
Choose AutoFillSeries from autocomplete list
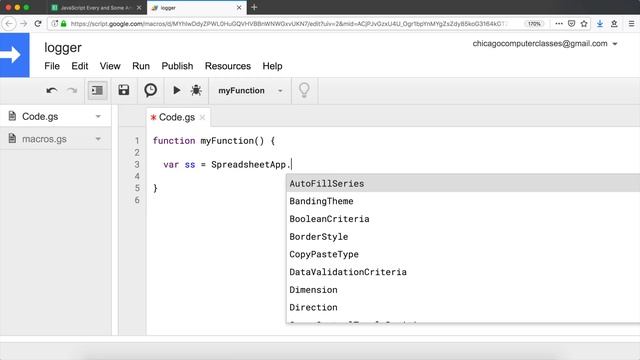point(463,183)
